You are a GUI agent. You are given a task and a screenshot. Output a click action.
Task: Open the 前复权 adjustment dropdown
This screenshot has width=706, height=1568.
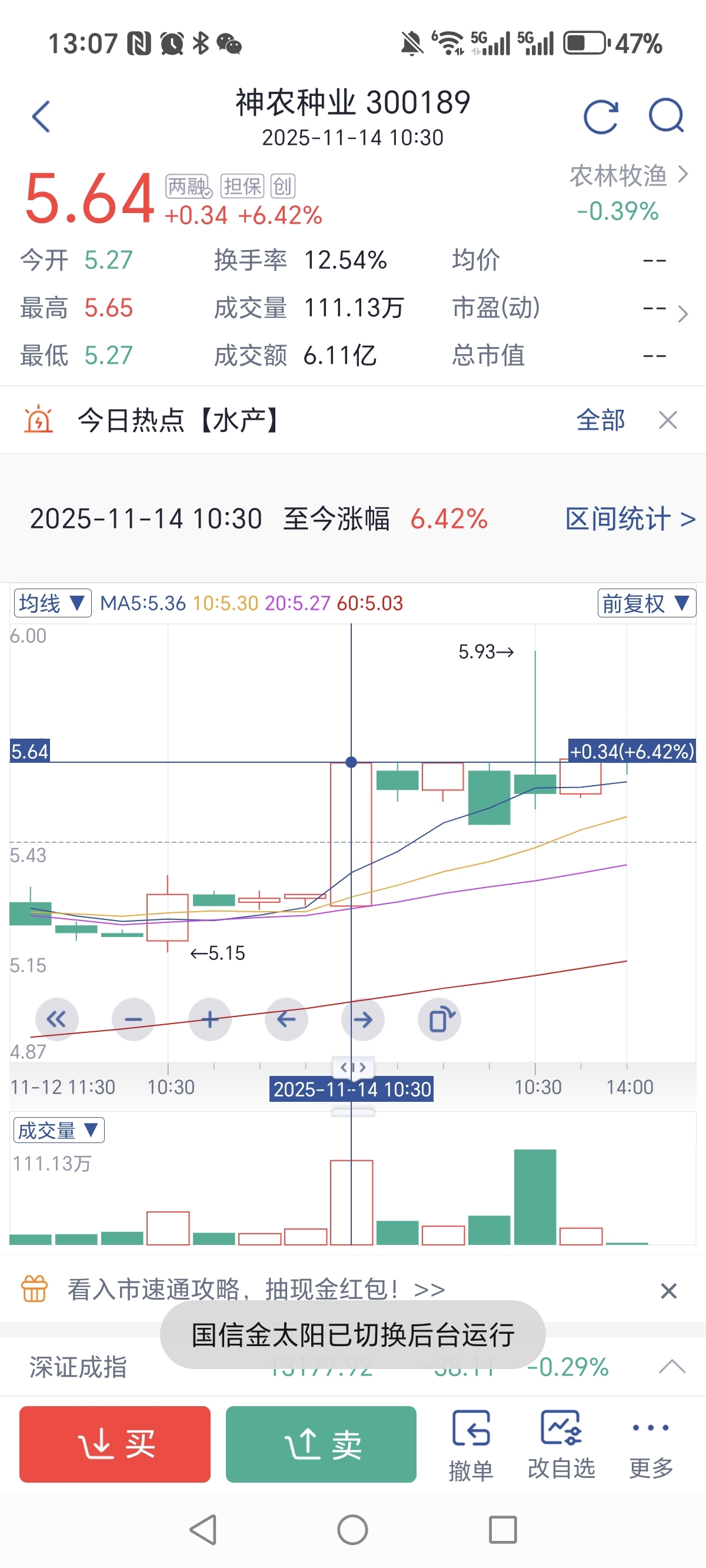click(x=646, y=603)
